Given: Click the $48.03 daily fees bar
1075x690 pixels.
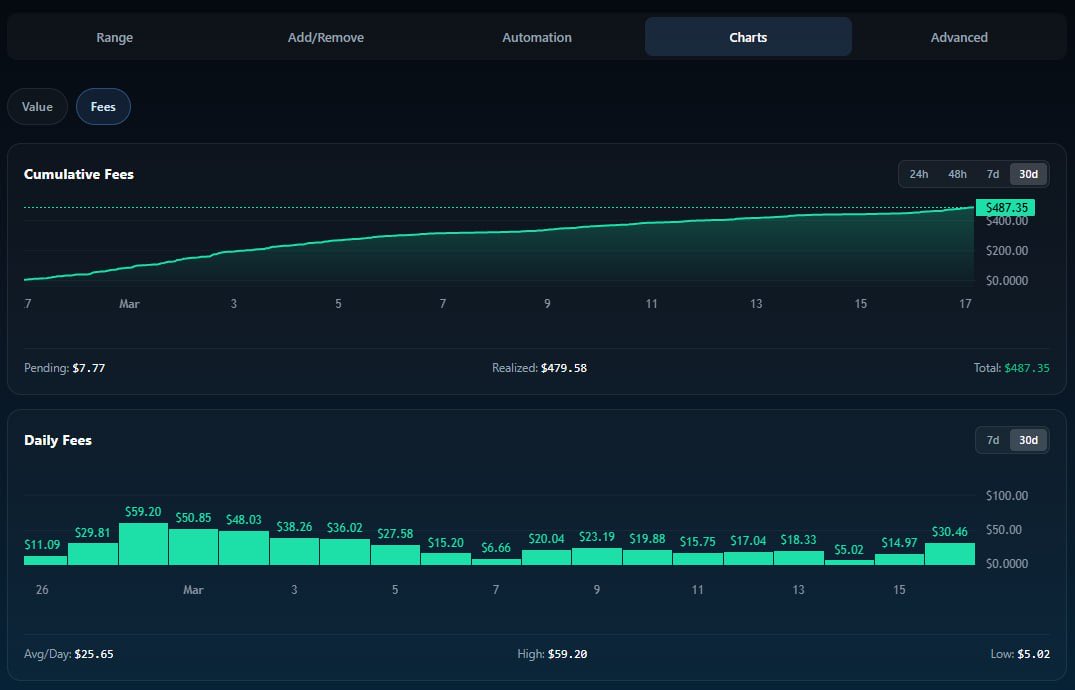Looking at the screenshot, I should (x=244, y=548).
